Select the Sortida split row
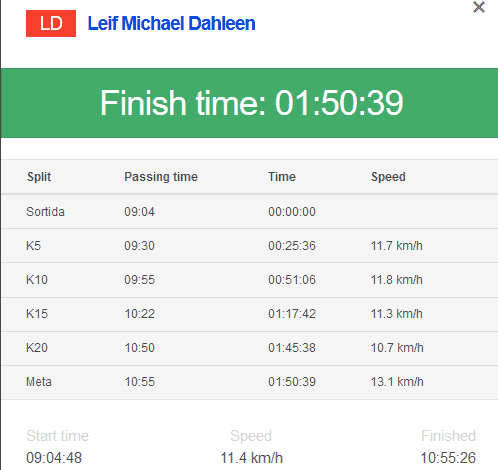The width and height of the screenshot is (498, 470). pyautogui.click(x=249, y=212)
